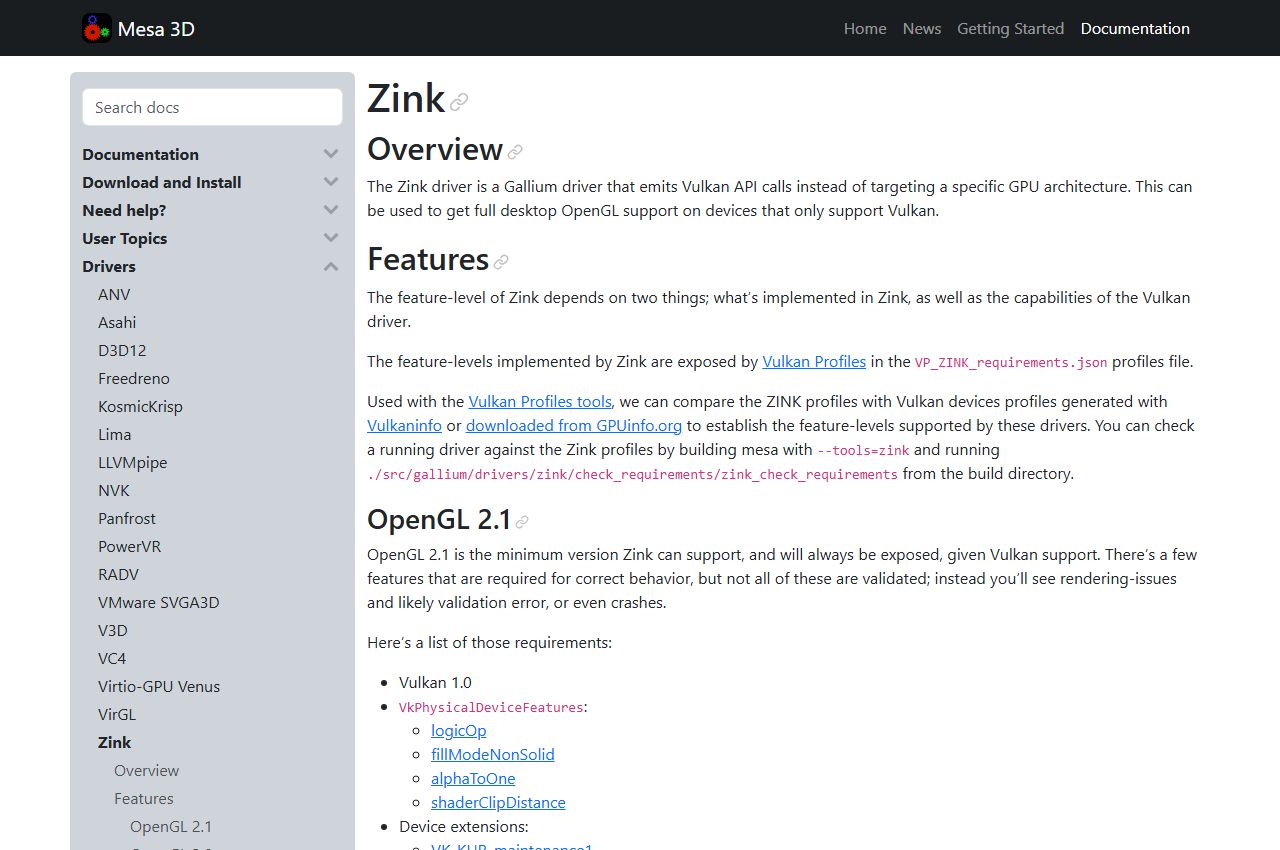Screen dimensions: 1280x850
Task: Click the zink_check_requirements path code text
Action: [x=632, y=474]
